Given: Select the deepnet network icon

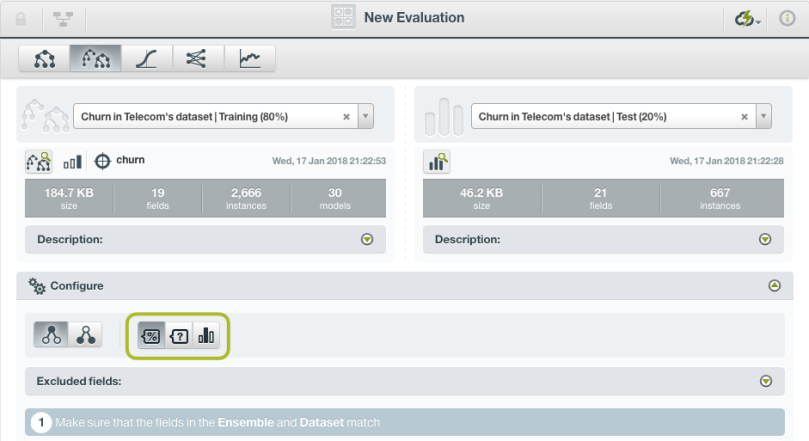Looking at the screenshot, I should click(198, 59).
